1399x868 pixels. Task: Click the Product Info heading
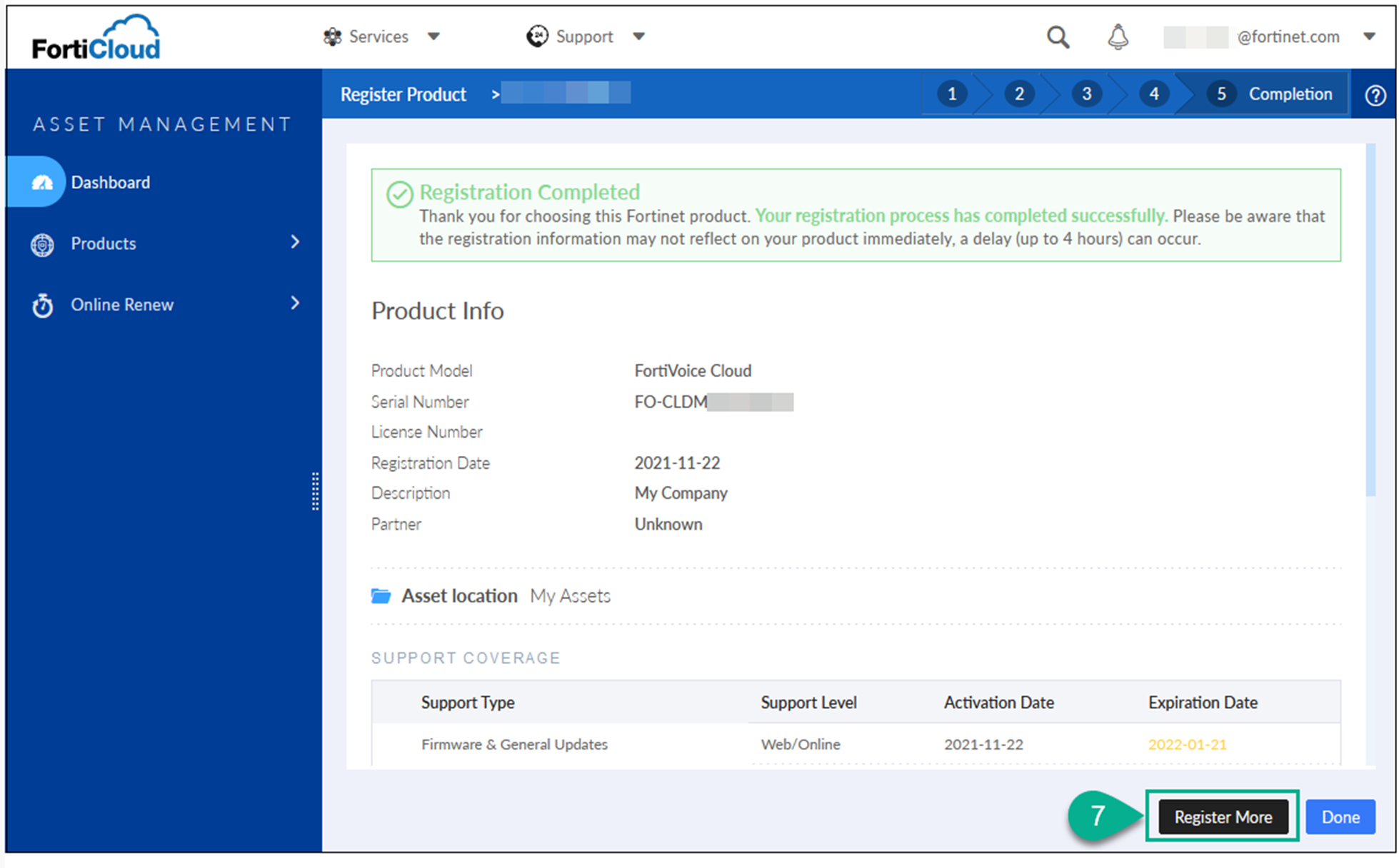point(437,311)
